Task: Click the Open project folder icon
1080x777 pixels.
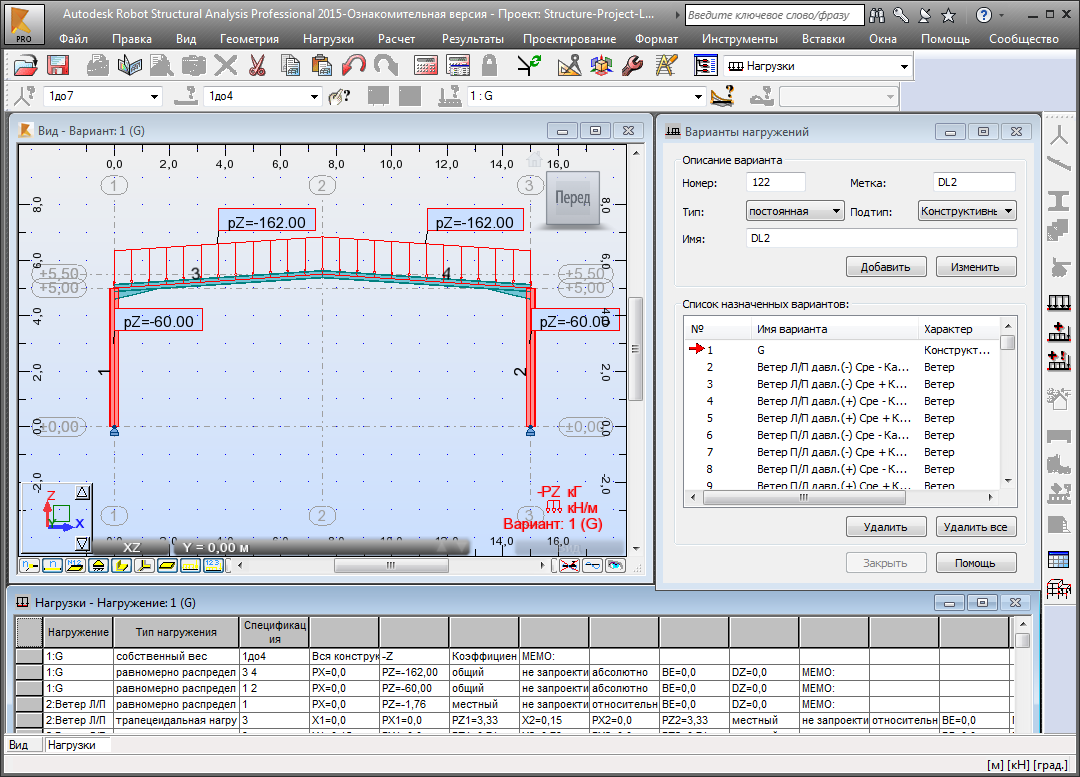Action: coord(26,67)
